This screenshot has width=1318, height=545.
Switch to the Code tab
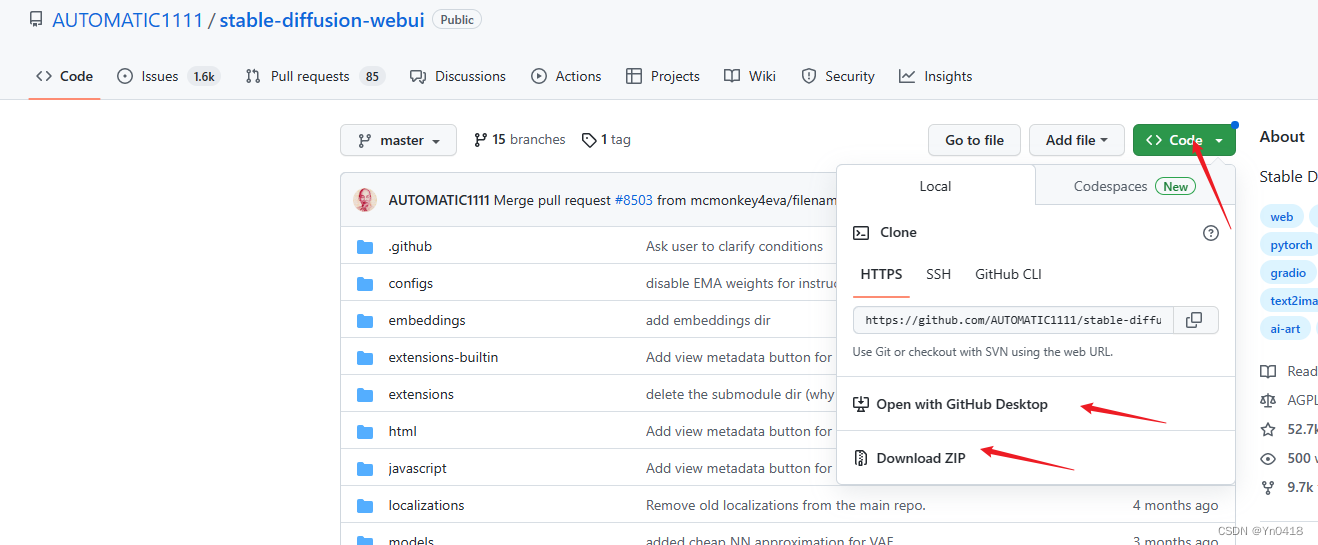pos(65,76)
